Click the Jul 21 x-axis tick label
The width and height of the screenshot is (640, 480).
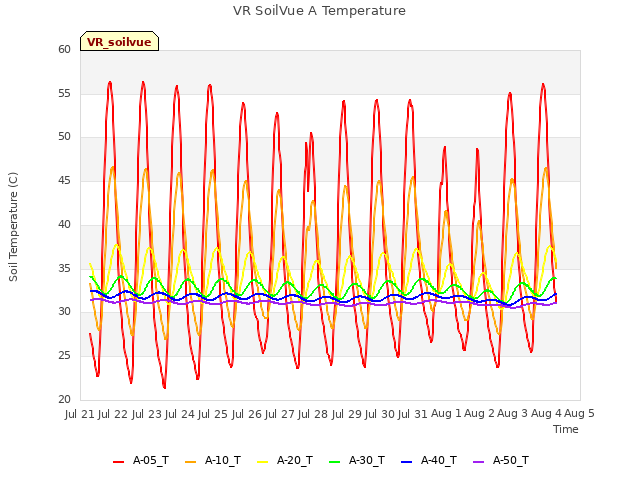(x=80, y=414)
